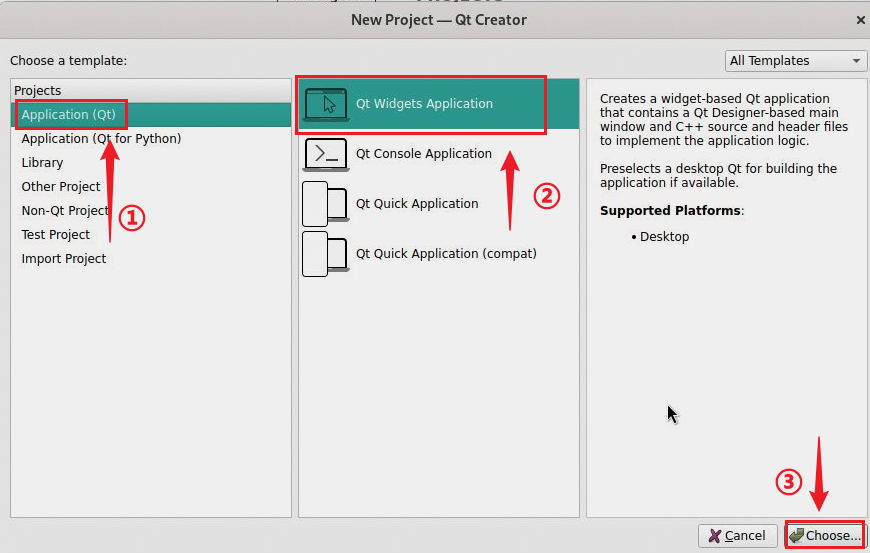Click the Qt Console Application terminal icon
870x553 pixels.
(x=325, y=154)
